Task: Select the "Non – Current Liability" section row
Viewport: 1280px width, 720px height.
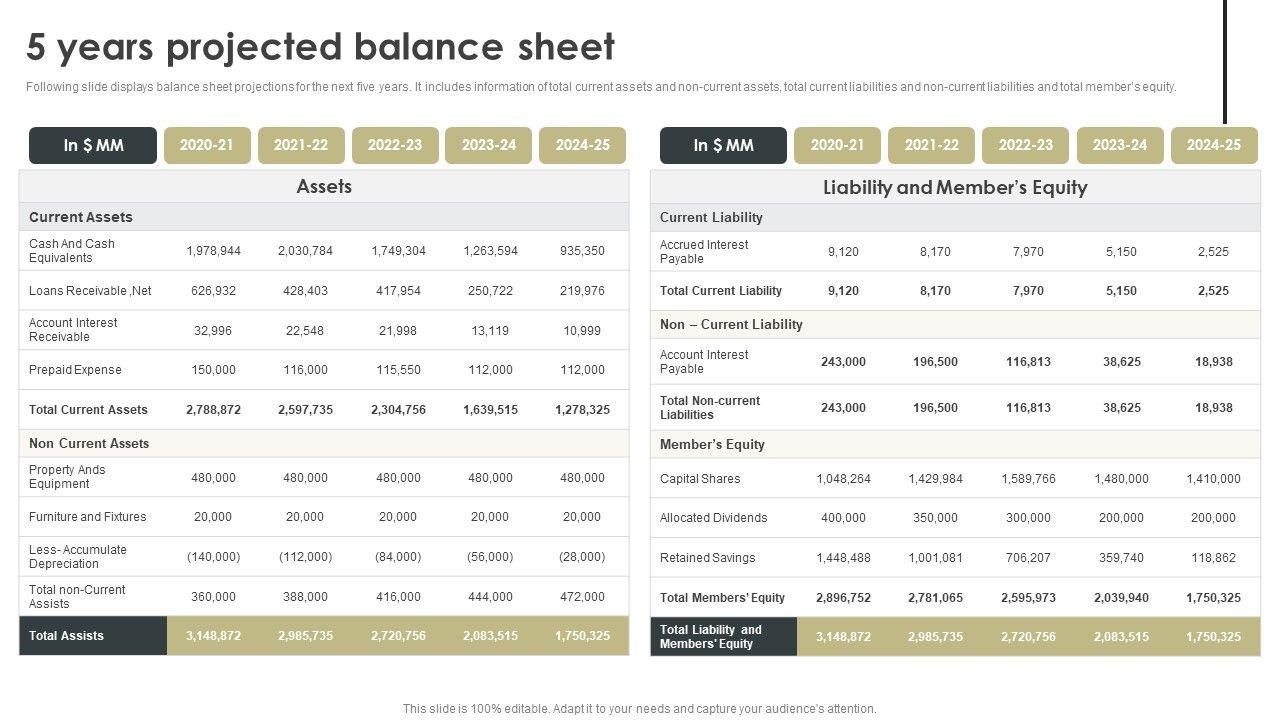Action: click(x=731, y=324)
